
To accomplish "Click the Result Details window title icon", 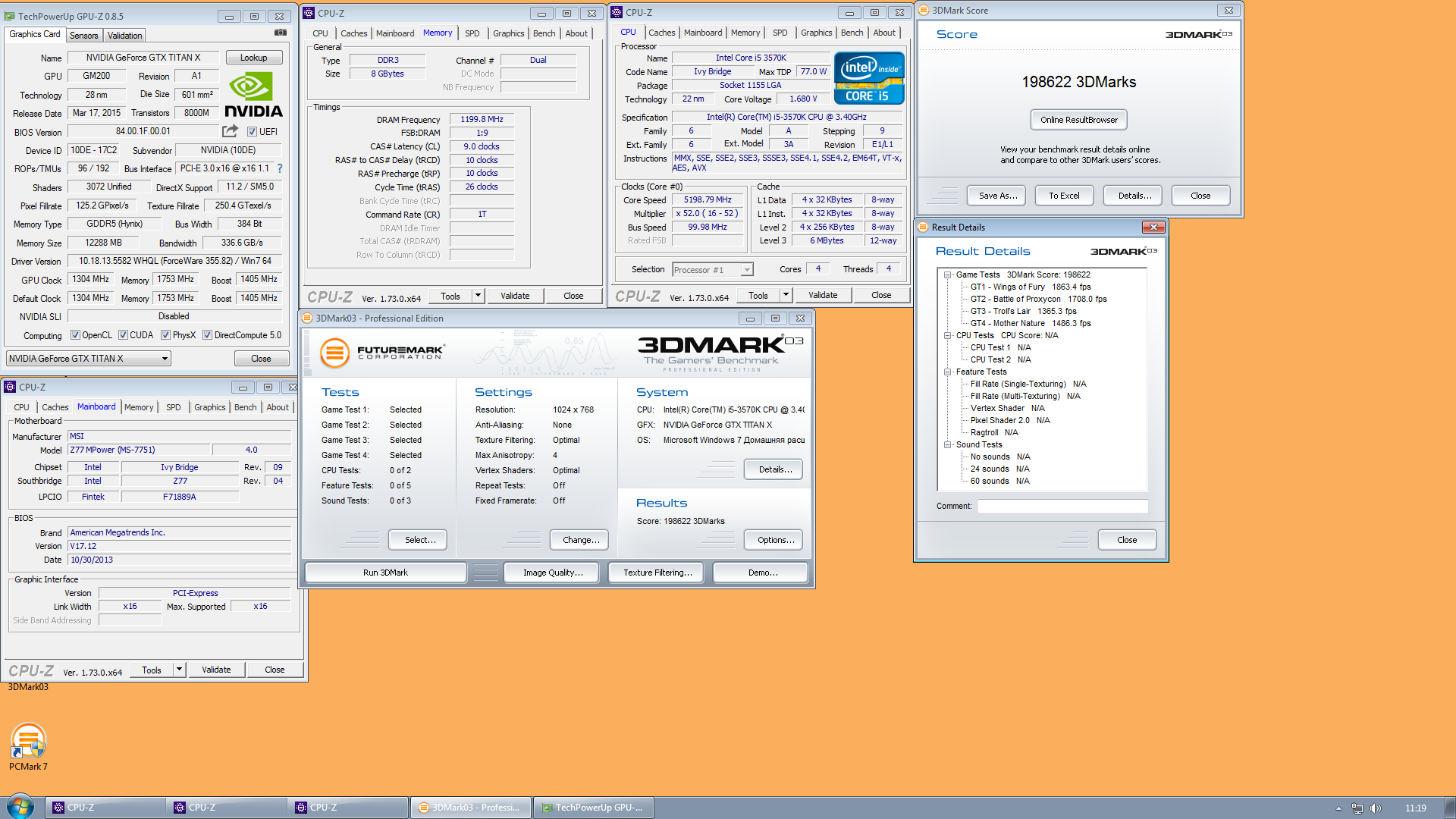I will 923,227.
